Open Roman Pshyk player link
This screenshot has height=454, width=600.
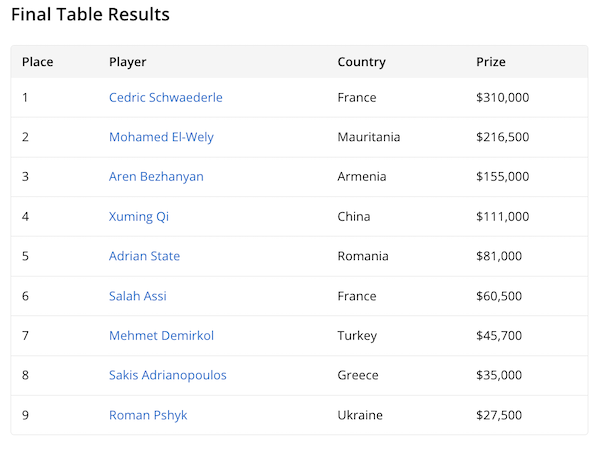tap(148, 415)
